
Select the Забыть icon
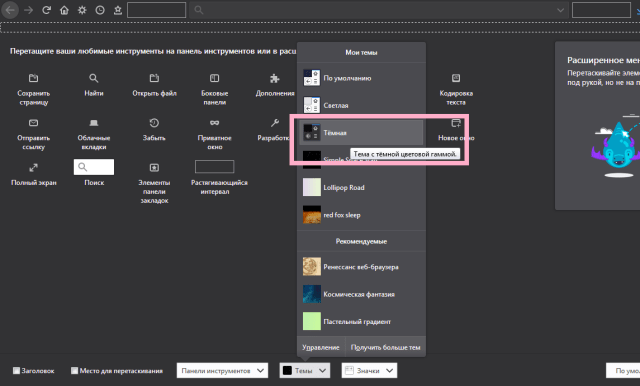(154, 122)
